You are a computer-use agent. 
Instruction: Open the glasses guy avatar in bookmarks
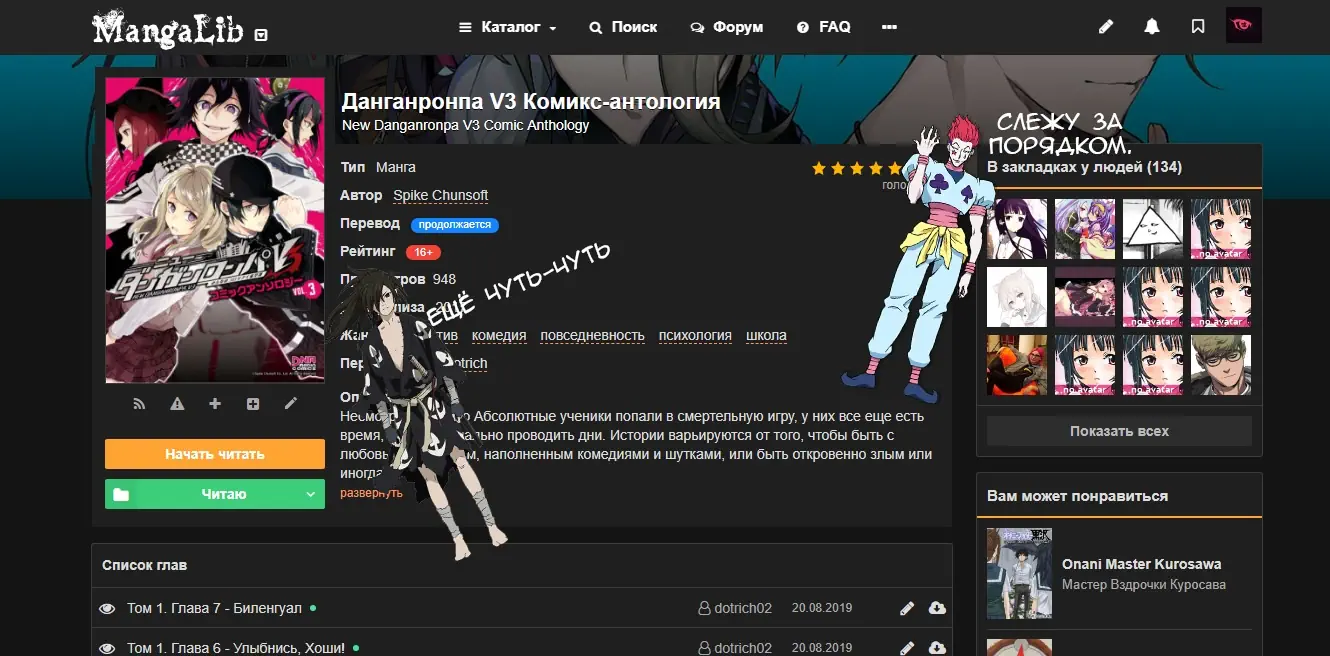click(x=1221, y=365)
